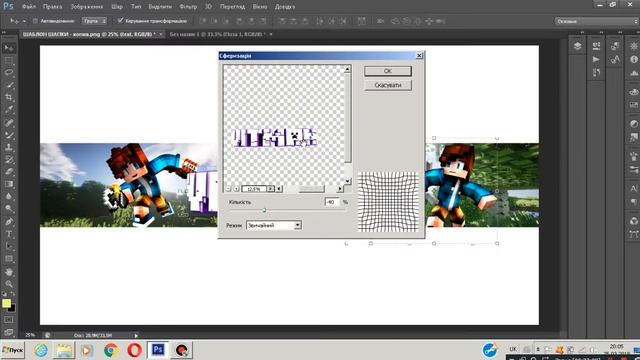Viewport: 640px width, 360px height.
Task: Click the yellow foreground color swatch
Action: pyautogui.click(x=6, y=303)
